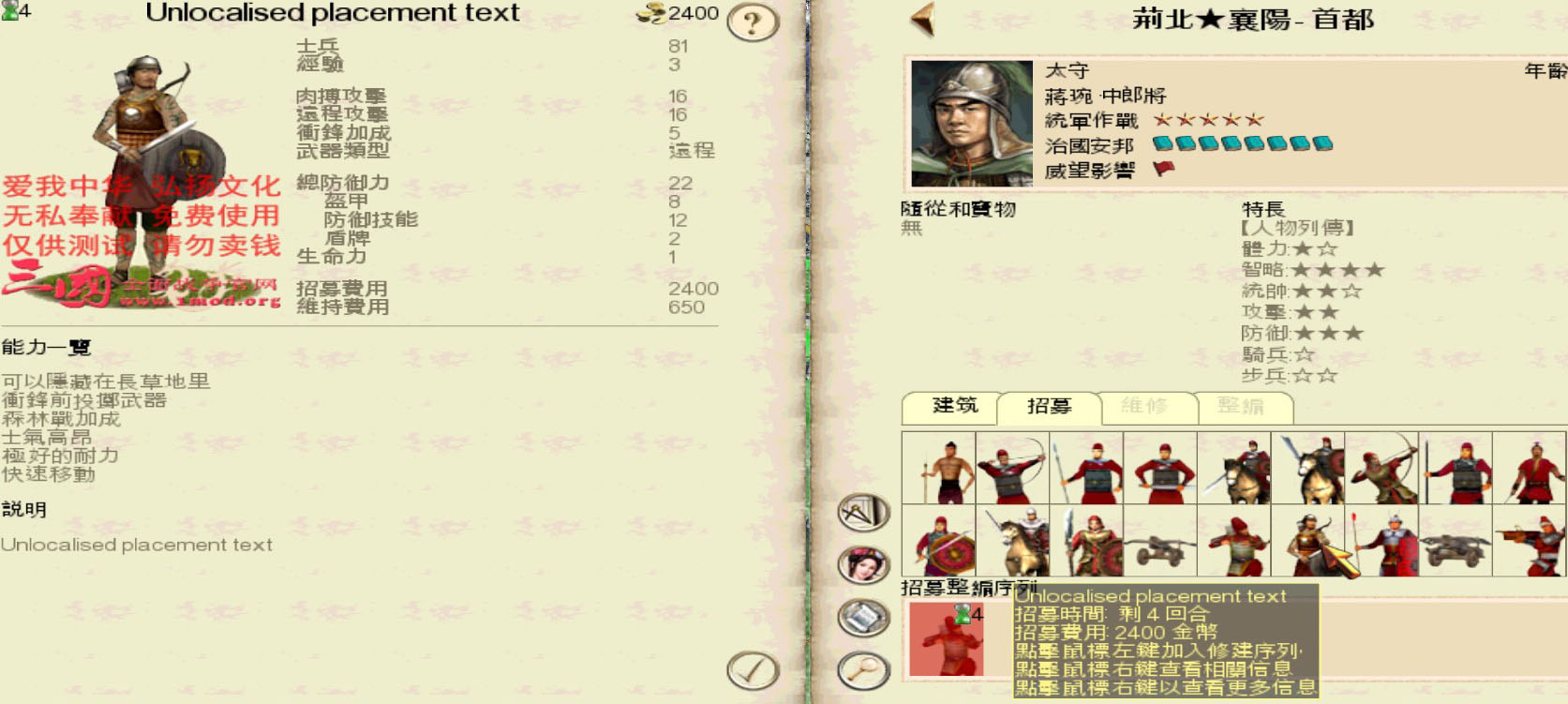Select the bare-chested spearman unit card
Viewport: 1568px width, 704px height.
[938, 468]
